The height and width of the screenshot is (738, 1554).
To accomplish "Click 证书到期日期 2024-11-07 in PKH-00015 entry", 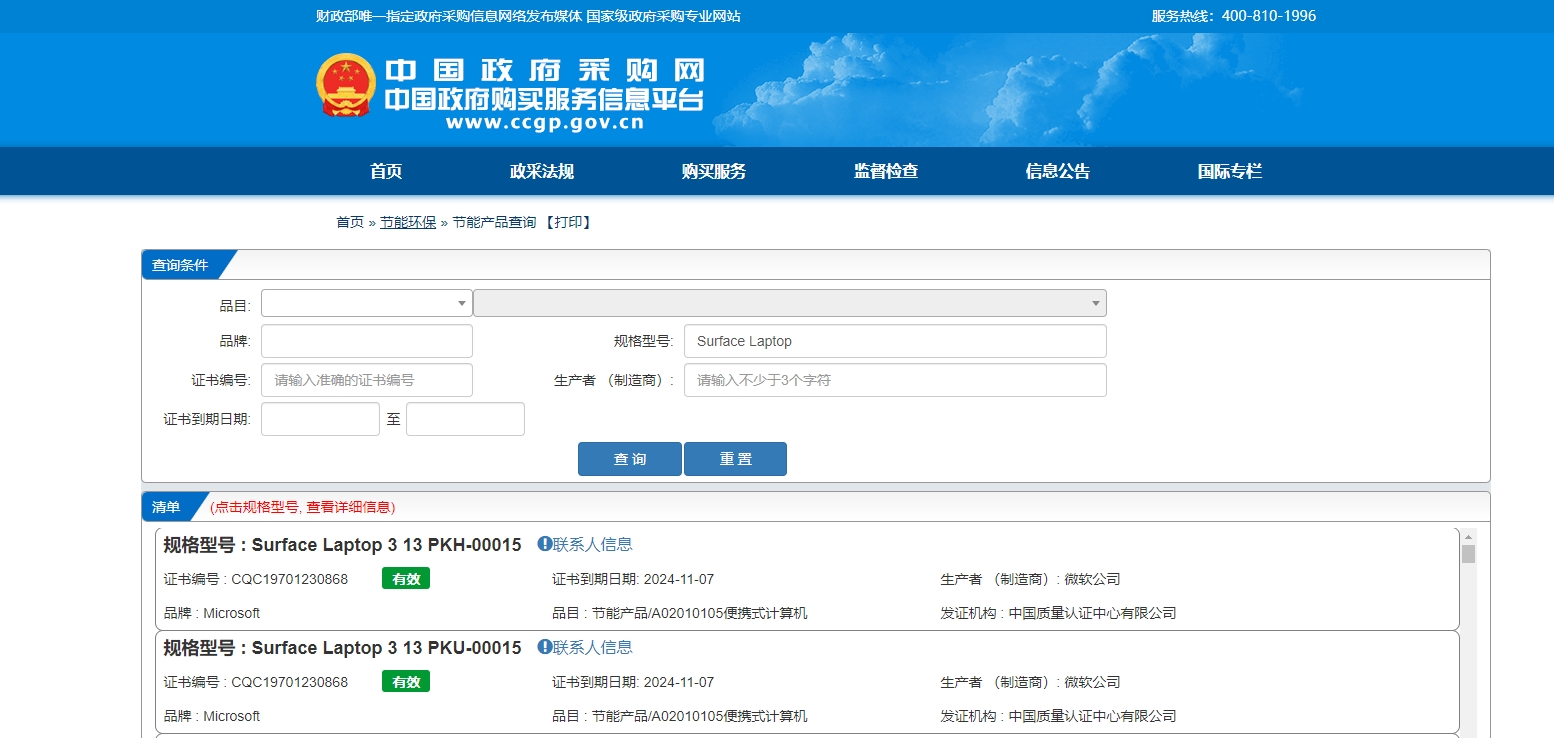I will coord(633,579).
